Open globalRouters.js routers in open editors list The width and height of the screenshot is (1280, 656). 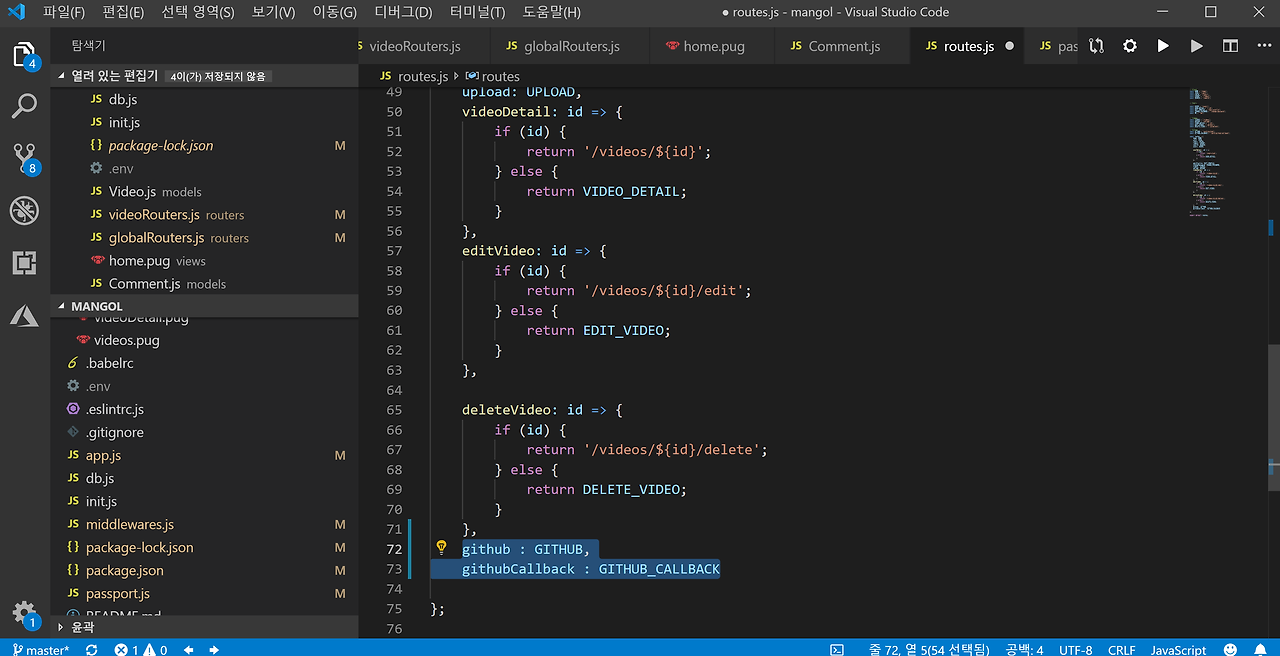(x=204, y=237)
